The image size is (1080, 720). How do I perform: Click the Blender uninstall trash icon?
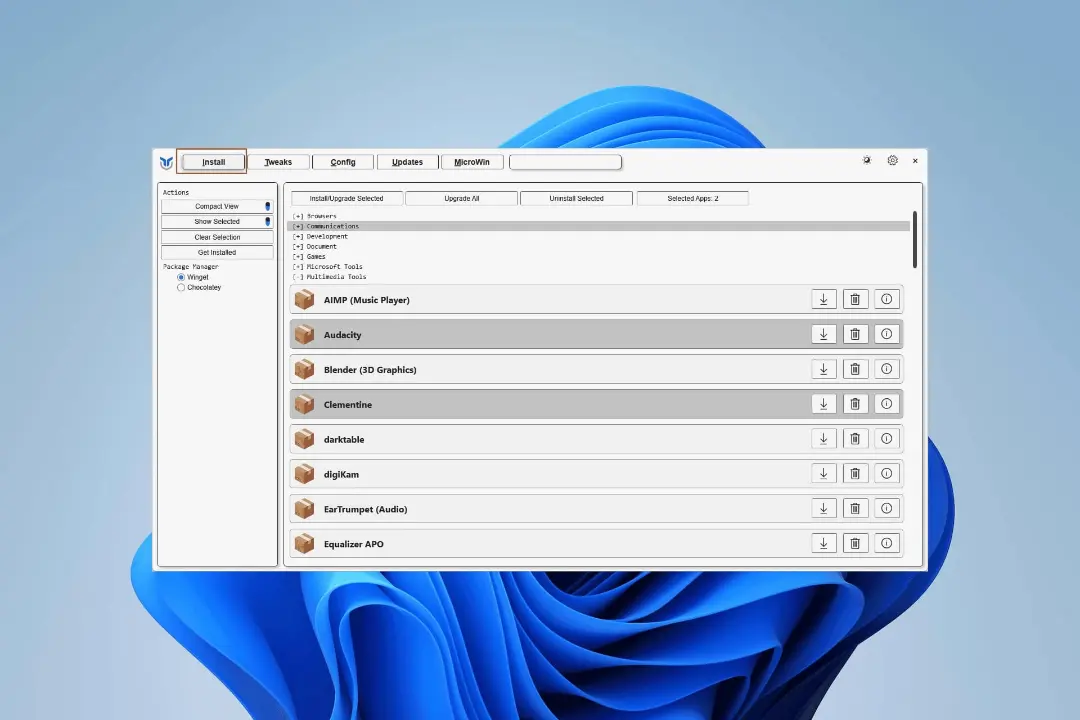coord(855,369)
